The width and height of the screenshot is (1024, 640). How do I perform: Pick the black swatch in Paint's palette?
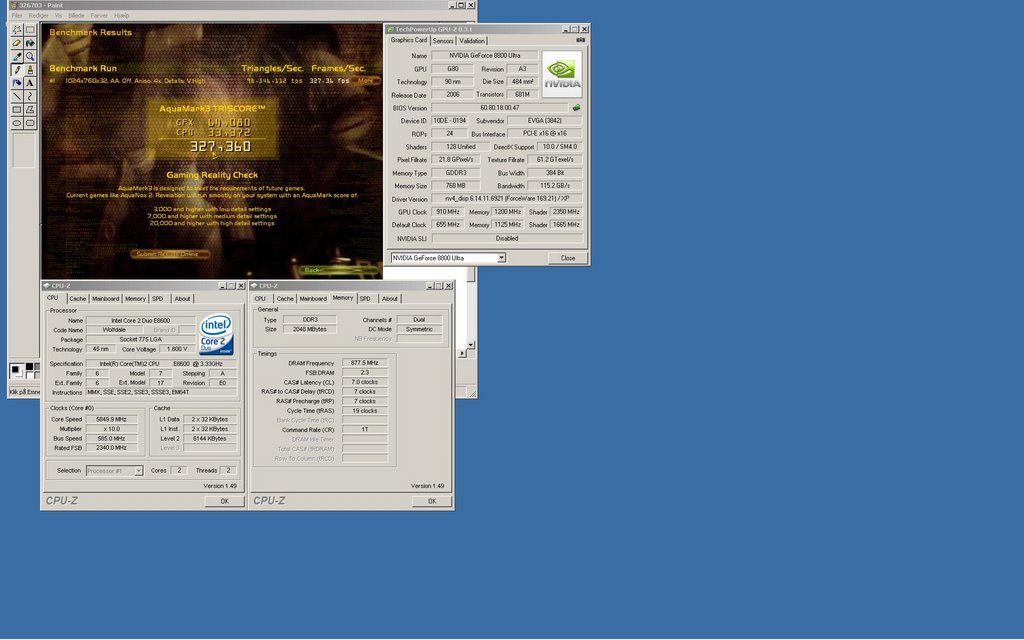(29, 367)
